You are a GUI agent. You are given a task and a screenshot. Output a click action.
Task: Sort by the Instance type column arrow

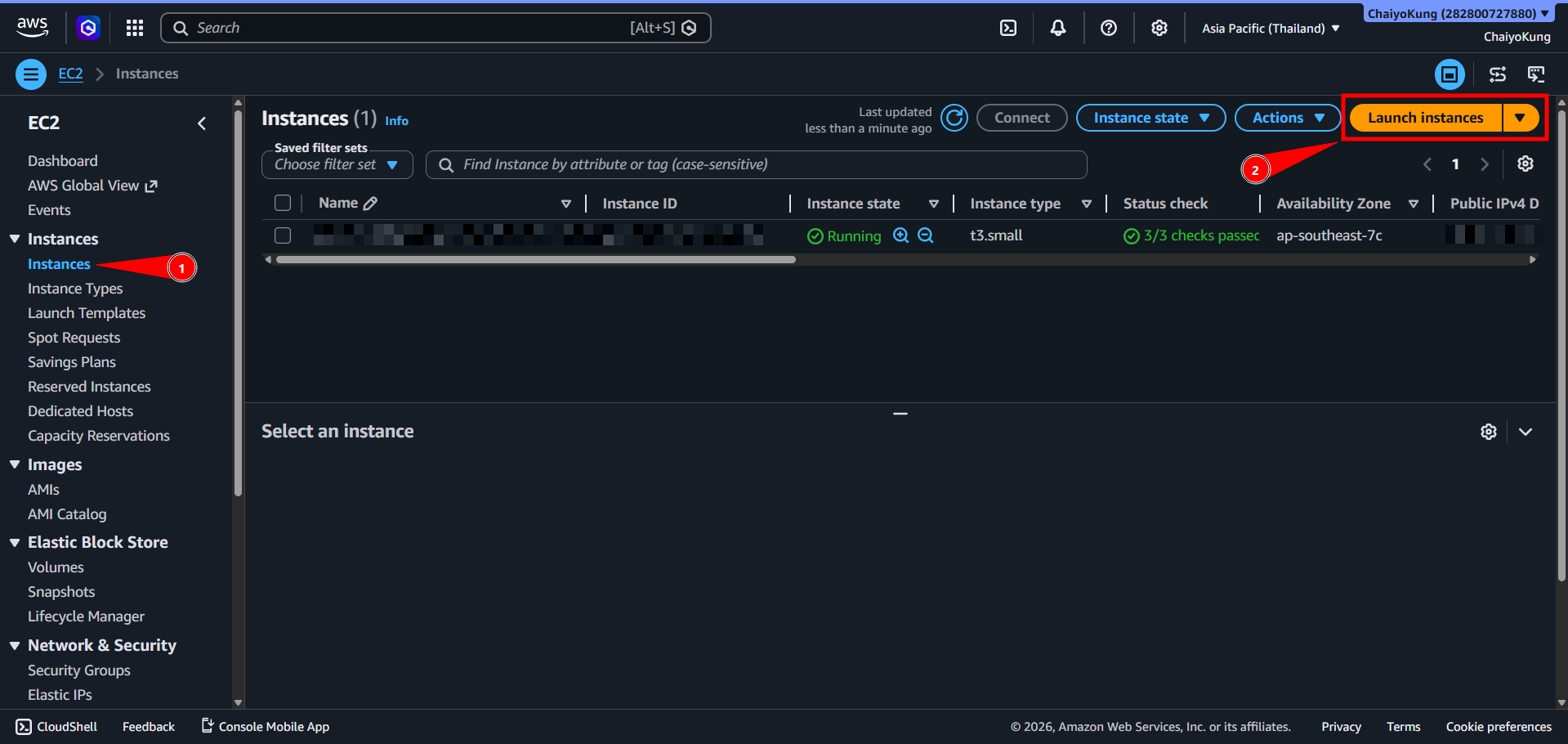tap(1087, 204)
